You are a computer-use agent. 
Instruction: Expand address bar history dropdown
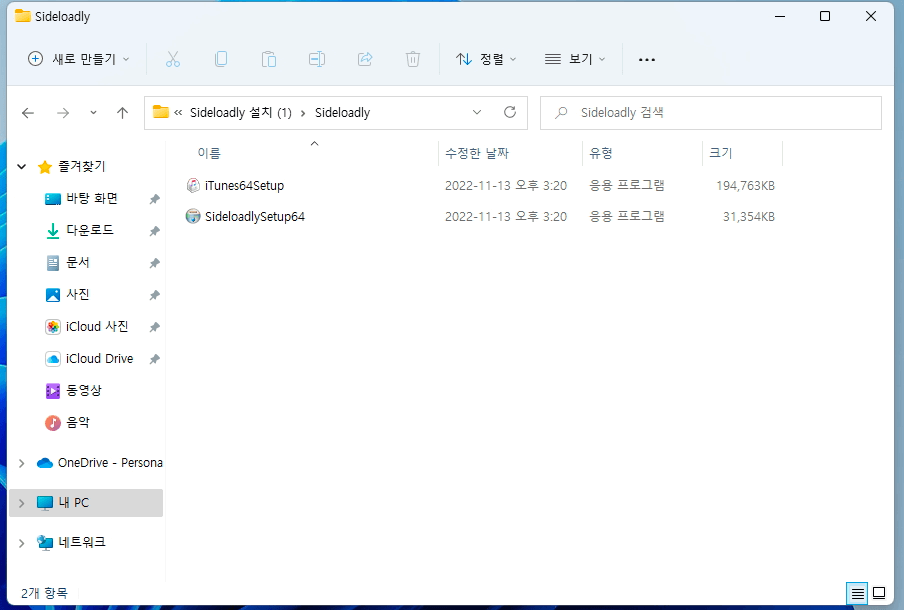point(477,112)
